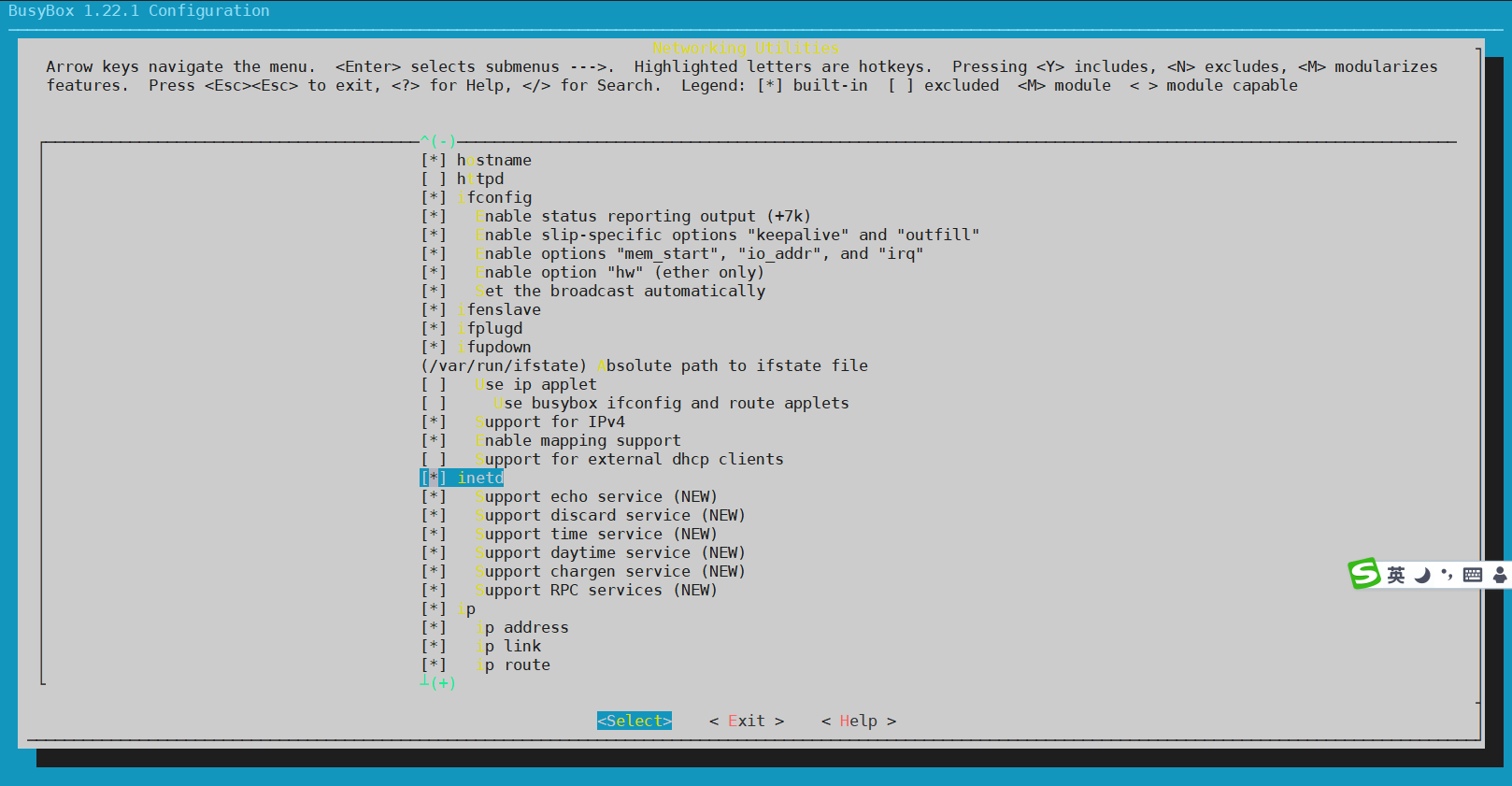This screenshot has width=1512, height=786.
Task: Toggle the highlighted inetd checkbox
Action: pos(434,479)
